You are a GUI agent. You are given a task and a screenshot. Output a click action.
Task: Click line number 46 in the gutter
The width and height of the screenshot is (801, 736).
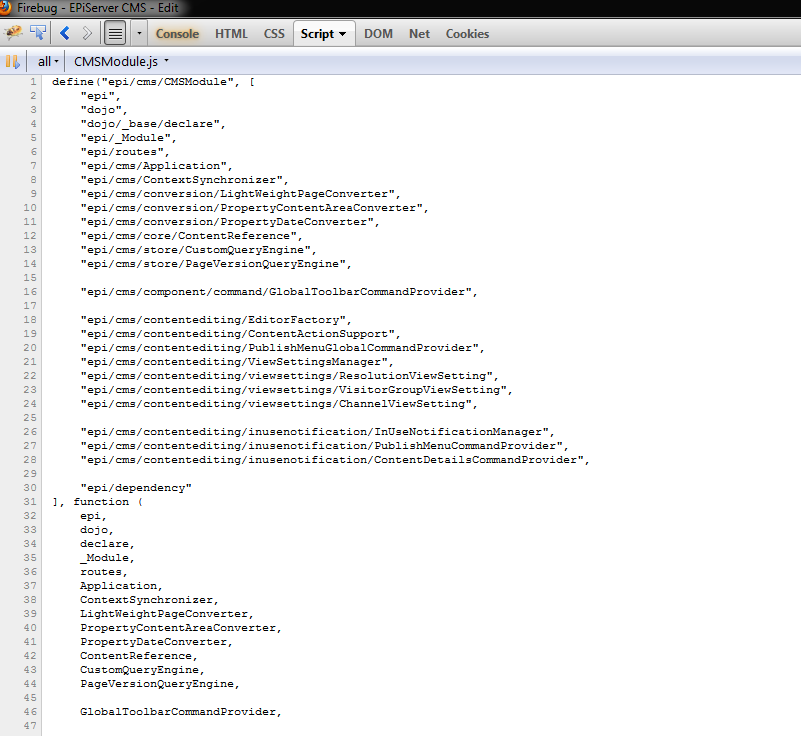(30, 711)
